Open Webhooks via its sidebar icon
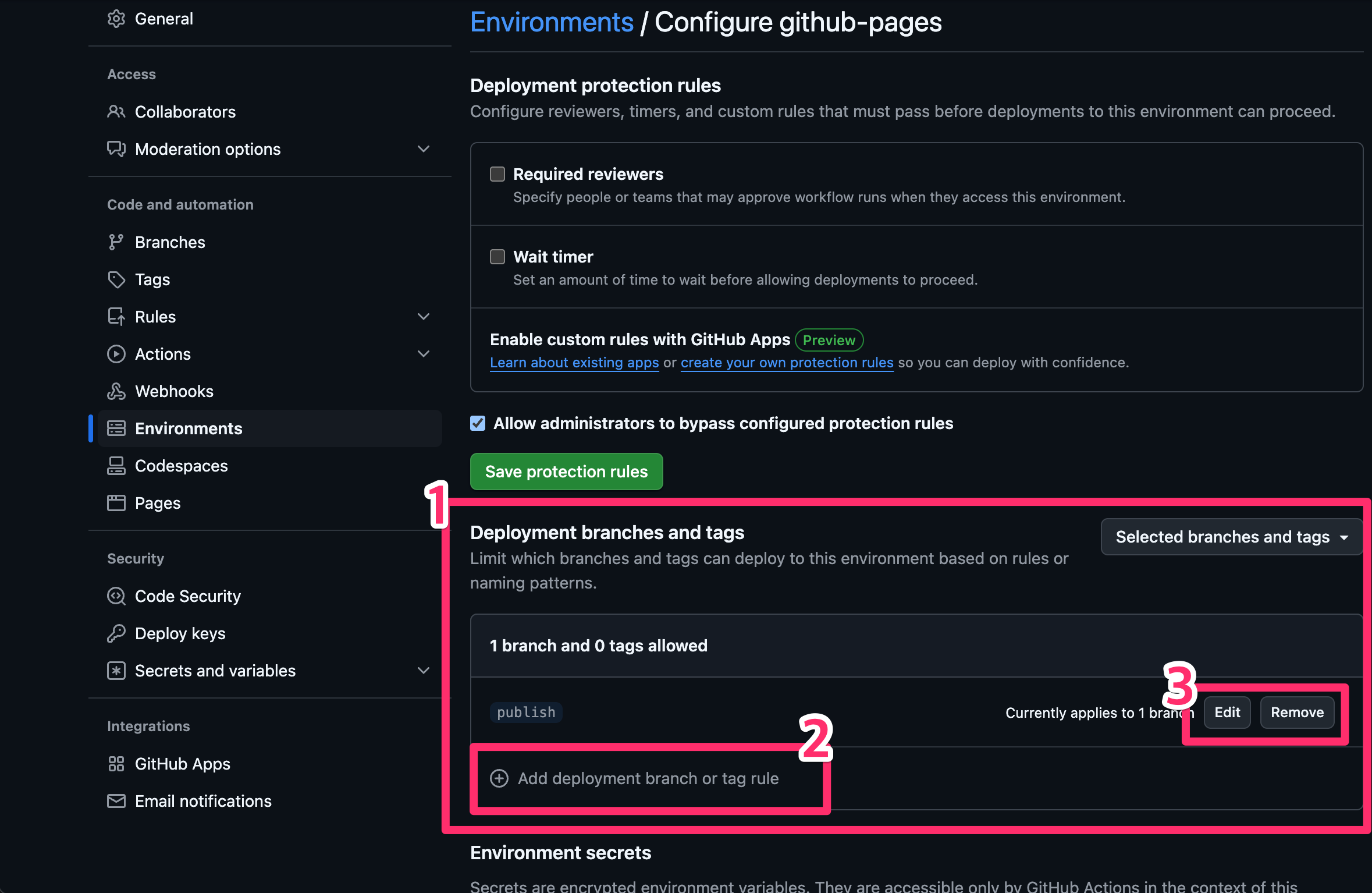 pos(116,391)
